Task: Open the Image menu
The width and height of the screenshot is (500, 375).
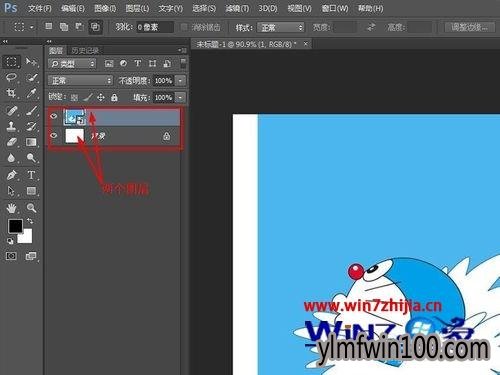Action: coord(105,8)
